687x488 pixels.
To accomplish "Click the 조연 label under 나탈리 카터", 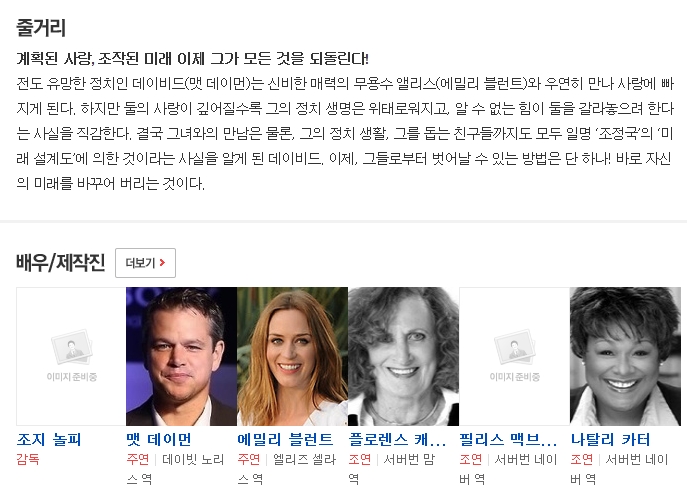I will pyautogui.click(x=582, y=459).
